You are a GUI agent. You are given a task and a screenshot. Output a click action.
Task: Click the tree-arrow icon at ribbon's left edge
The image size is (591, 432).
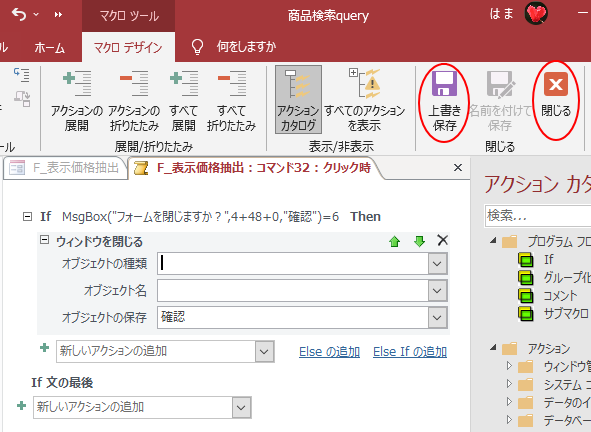pos(21,75)
